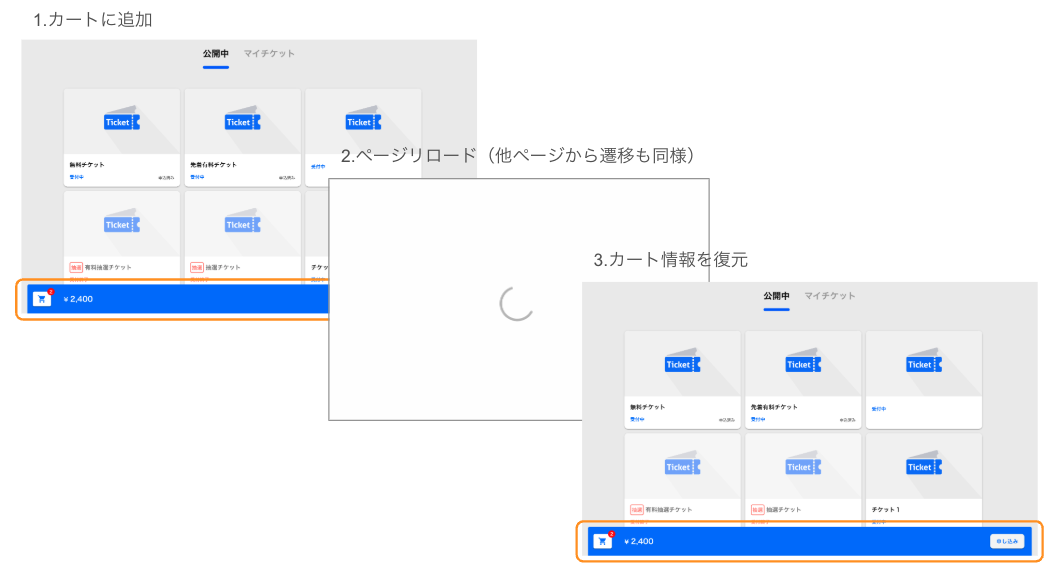Click 先着有料チケット title in step 1 screen
The image size is (1062, 578).
click(213, 165)
